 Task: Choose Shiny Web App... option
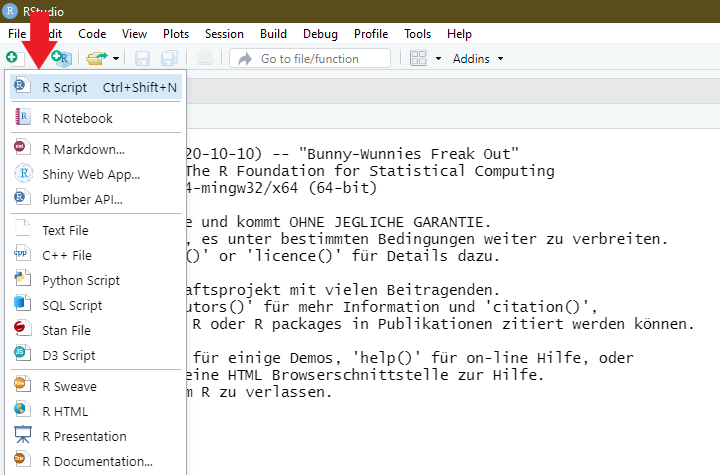click(x=96, y=174)
